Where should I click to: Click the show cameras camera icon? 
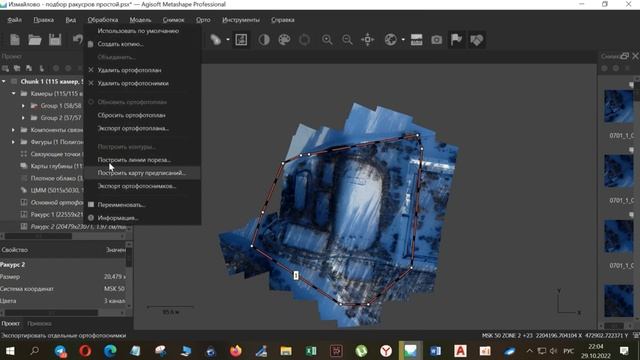pos(437,40)
